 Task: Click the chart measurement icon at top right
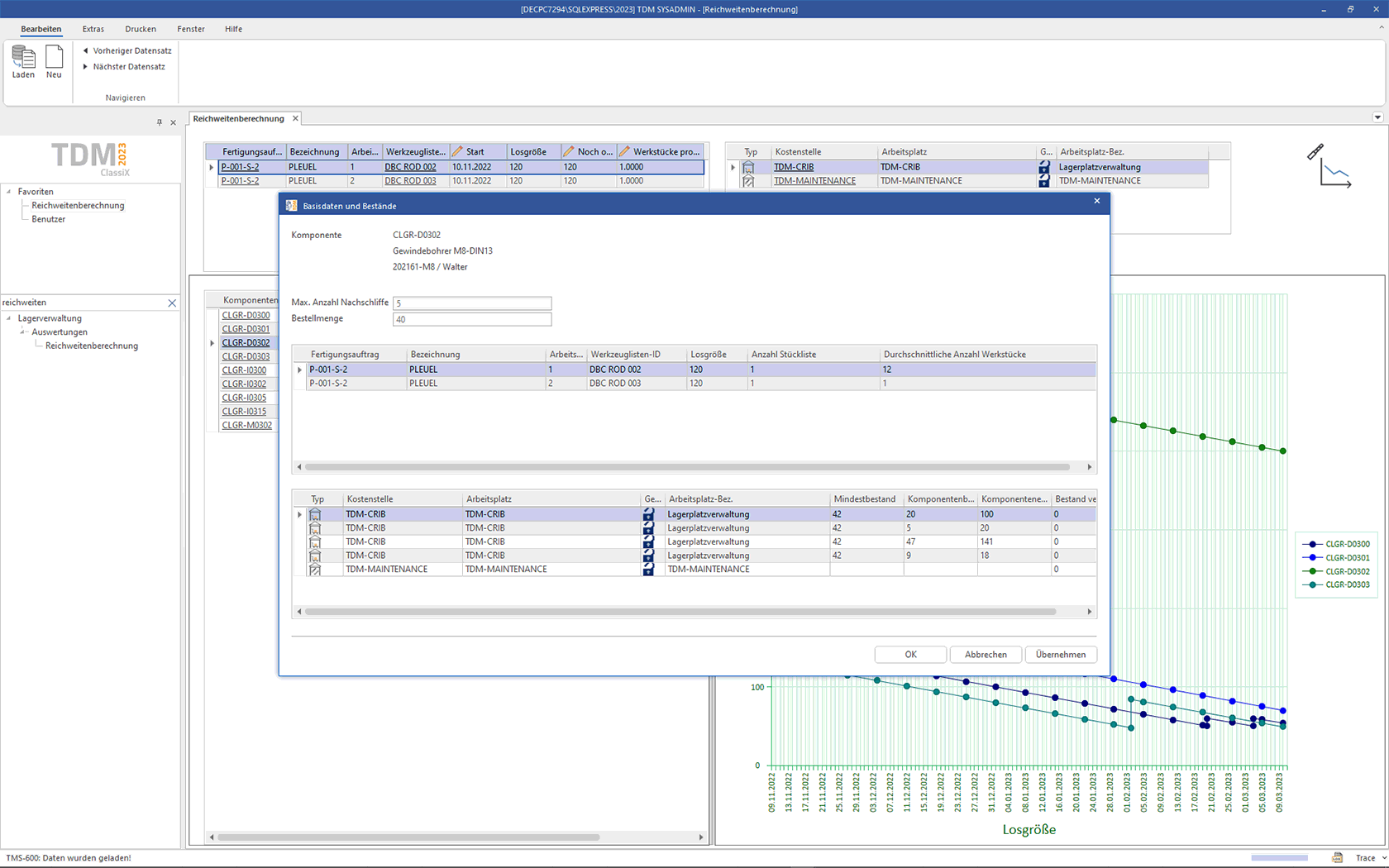point(1329,166)
